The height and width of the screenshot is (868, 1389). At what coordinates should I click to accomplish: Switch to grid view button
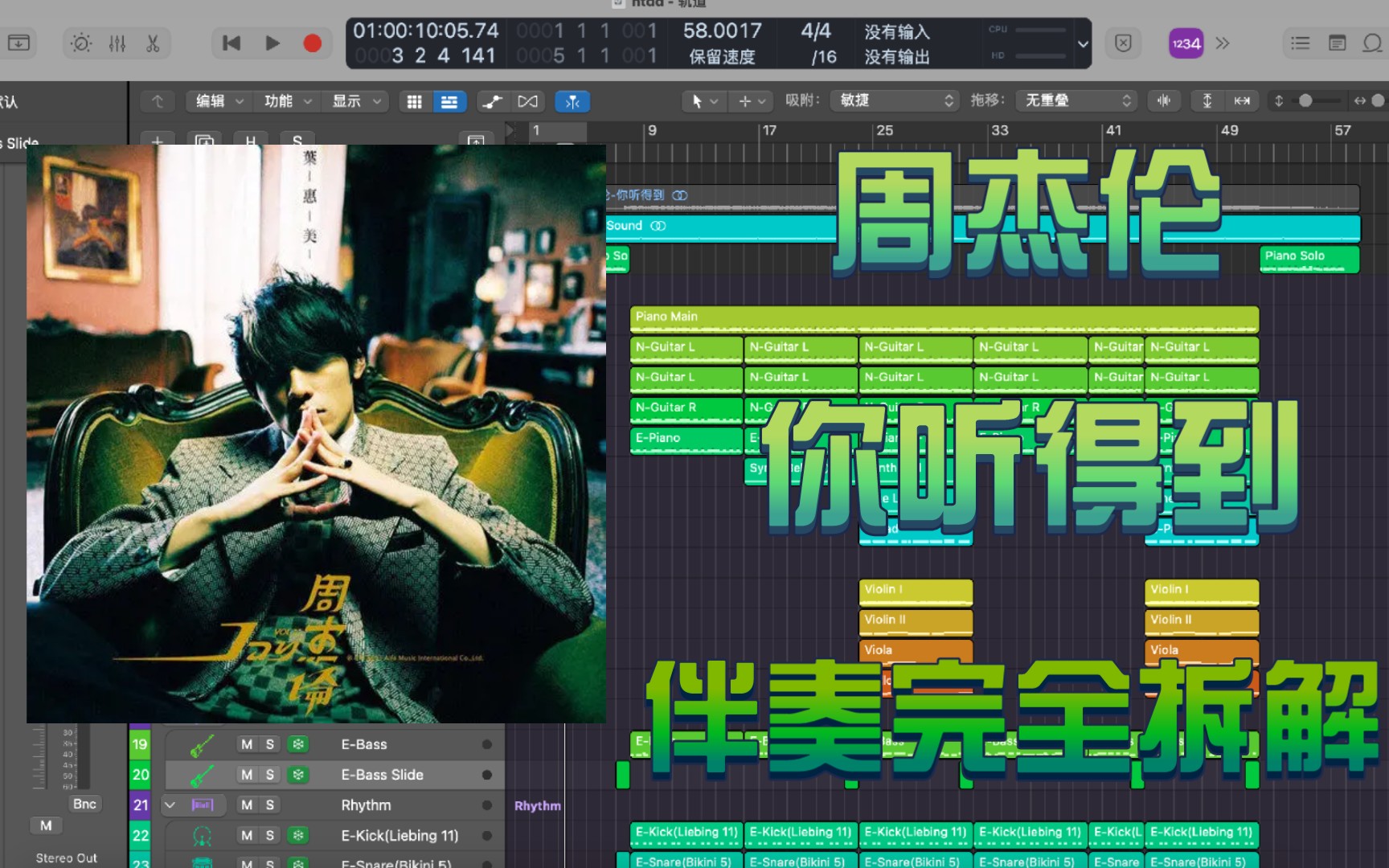point(415,101)
